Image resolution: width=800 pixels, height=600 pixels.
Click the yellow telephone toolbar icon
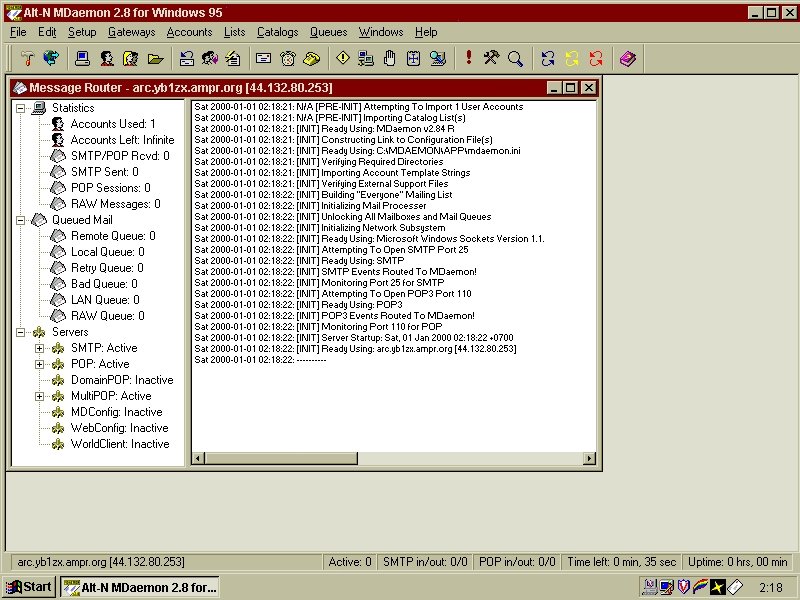312,59
